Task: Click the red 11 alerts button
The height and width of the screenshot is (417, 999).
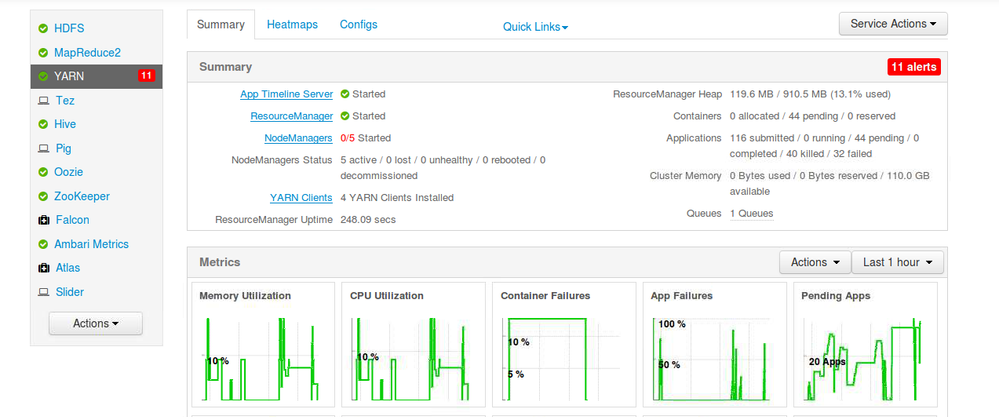Action: point(914,67)
